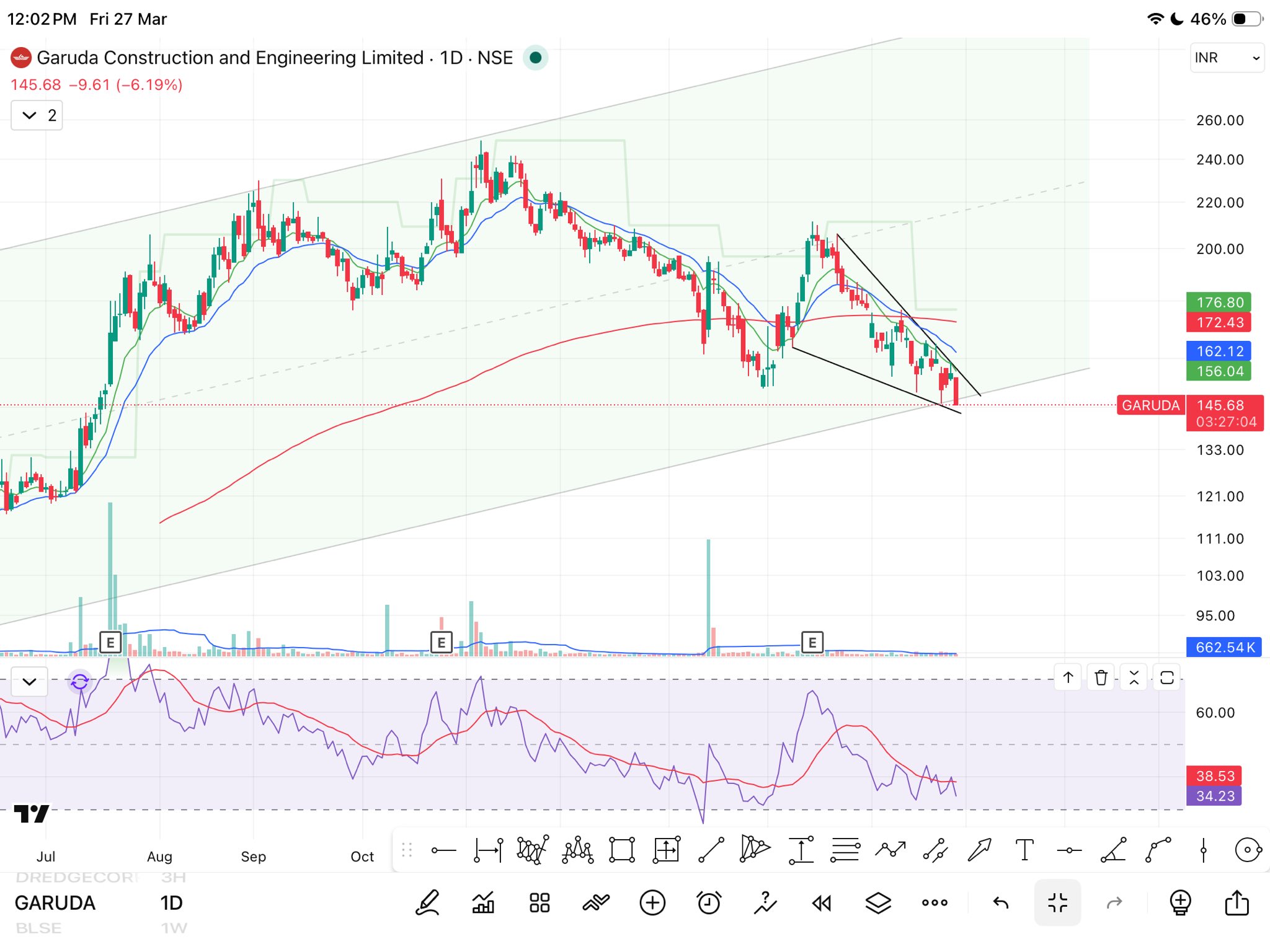Select the rectangle shape drawing tool
The width and height of the screenshot is (1270, 952).
click(622, 850)
